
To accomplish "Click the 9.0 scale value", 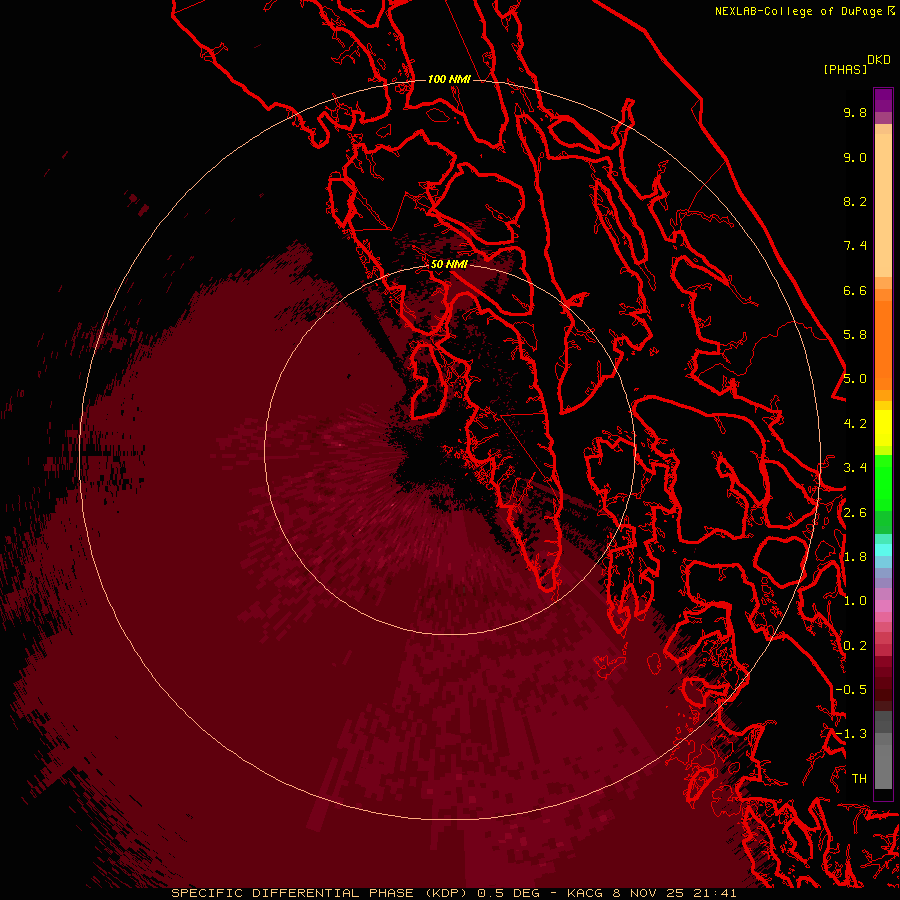I will [x=855, y=157].
